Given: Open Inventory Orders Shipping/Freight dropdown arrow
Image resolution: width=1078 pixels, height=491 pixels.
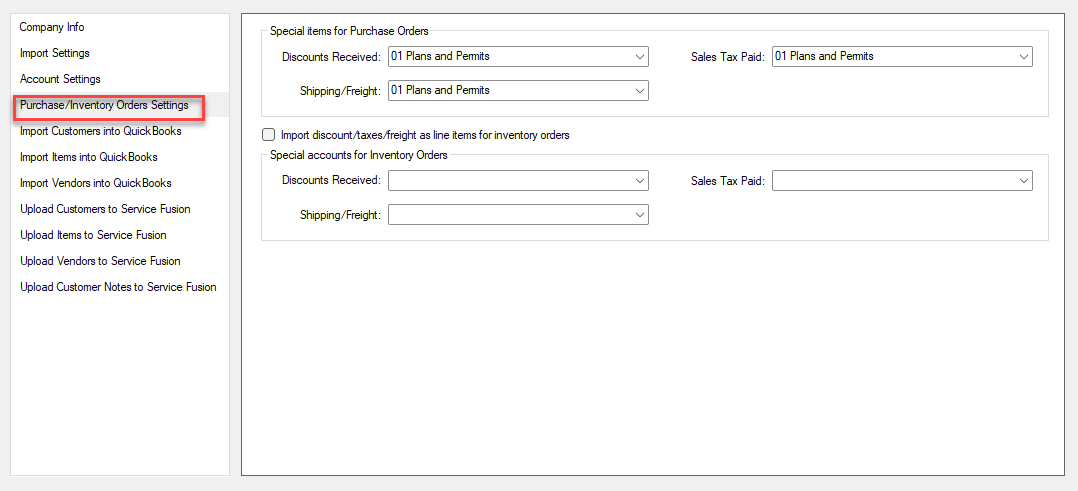Looking at the screenshot, I should [640, 215].
